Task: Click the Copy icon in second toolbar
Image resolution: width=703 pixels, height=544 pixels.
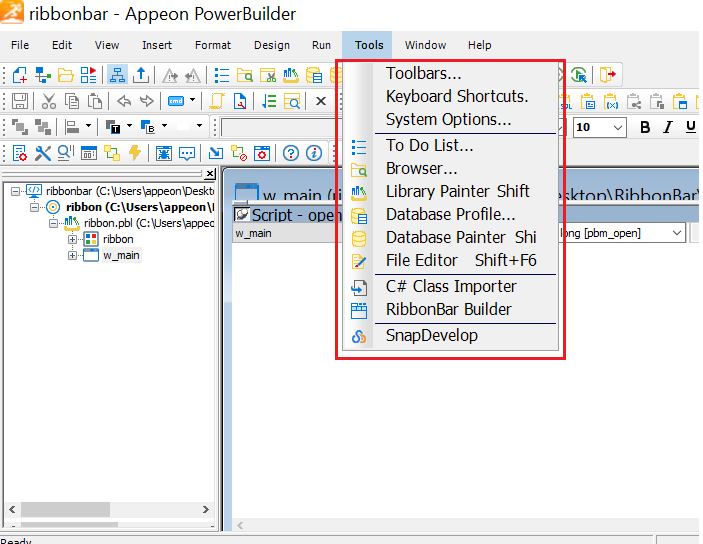Action: (x=72, y=101)
